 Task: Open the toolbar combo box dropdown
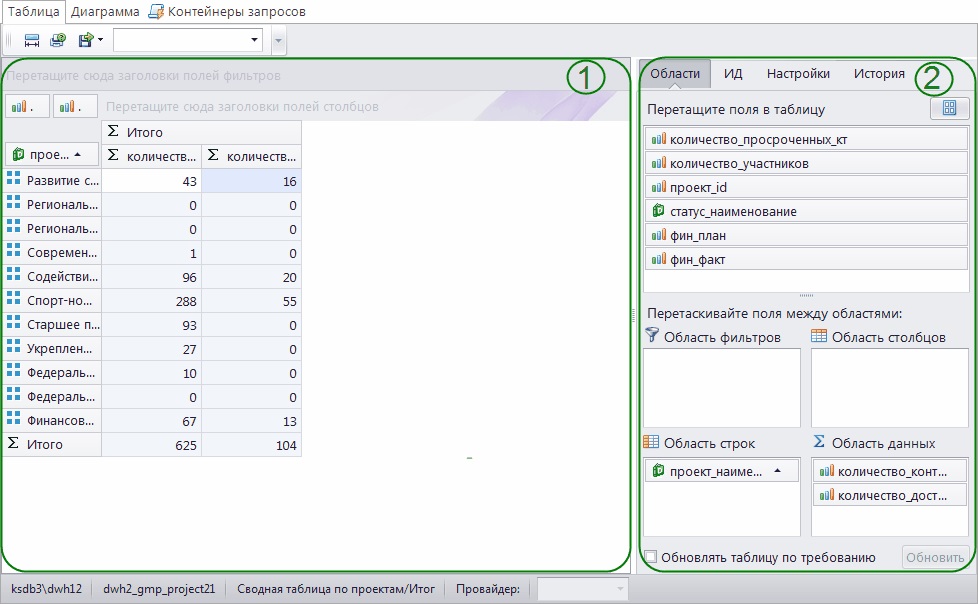[255, 40]
